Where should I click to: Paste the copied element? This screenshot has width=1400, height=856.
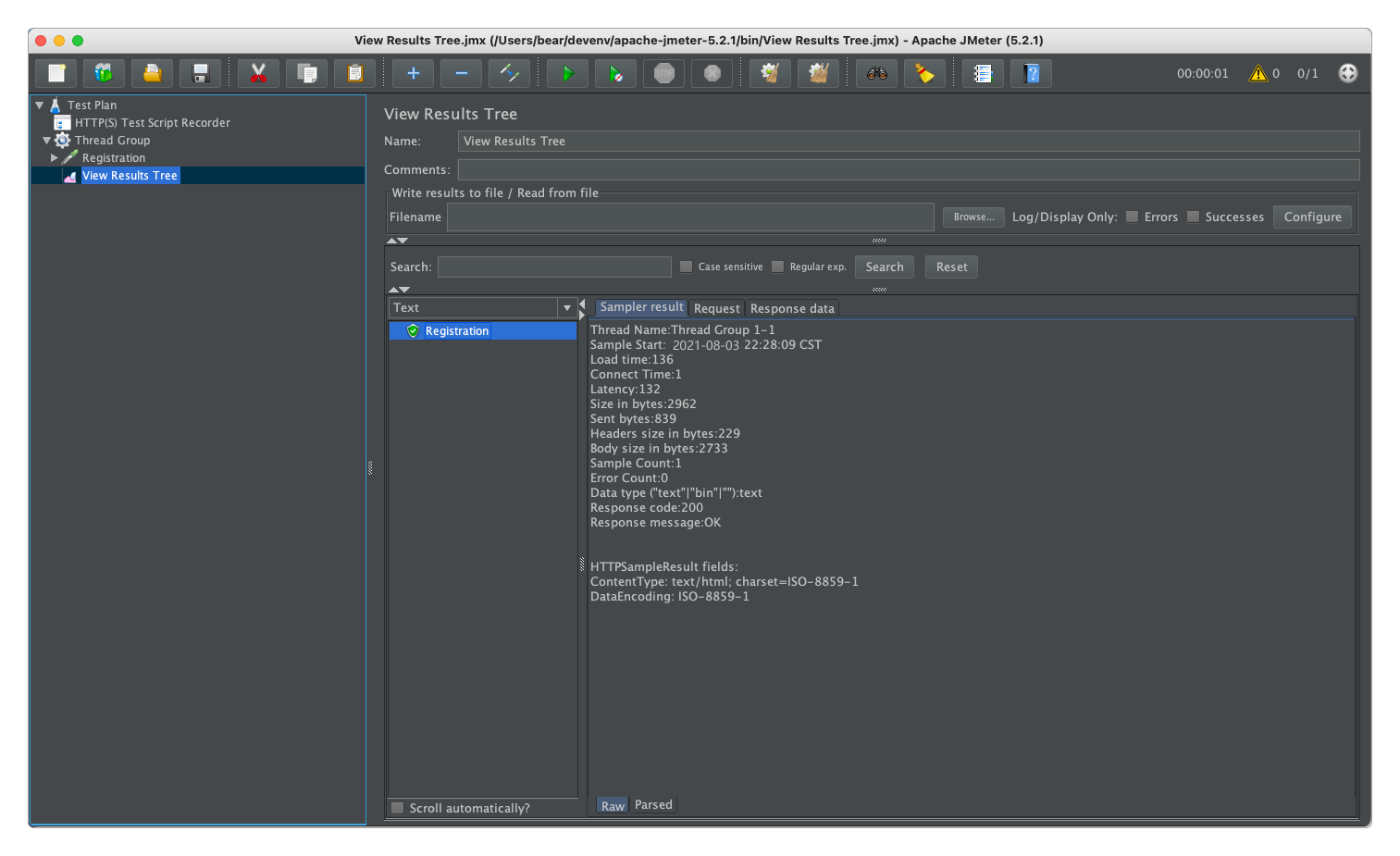[x=354, y=73]
